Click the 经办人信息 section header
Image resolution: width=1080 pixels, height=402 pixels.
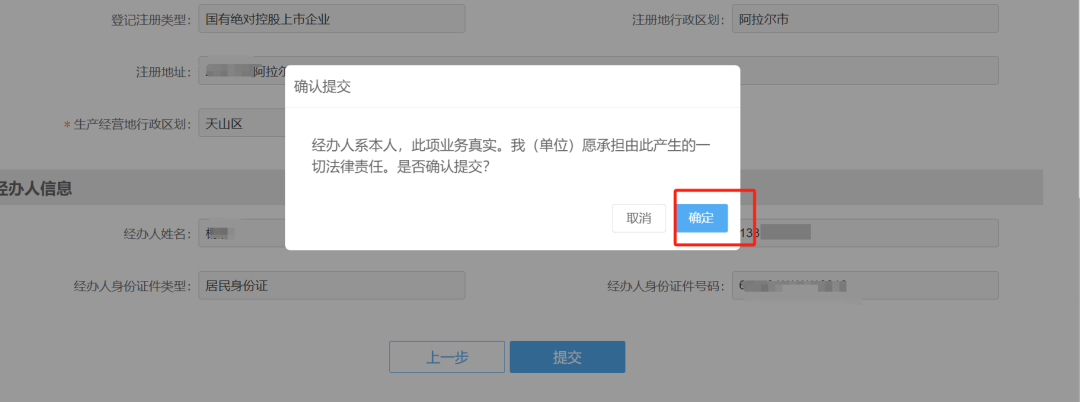tap(36, 189)
